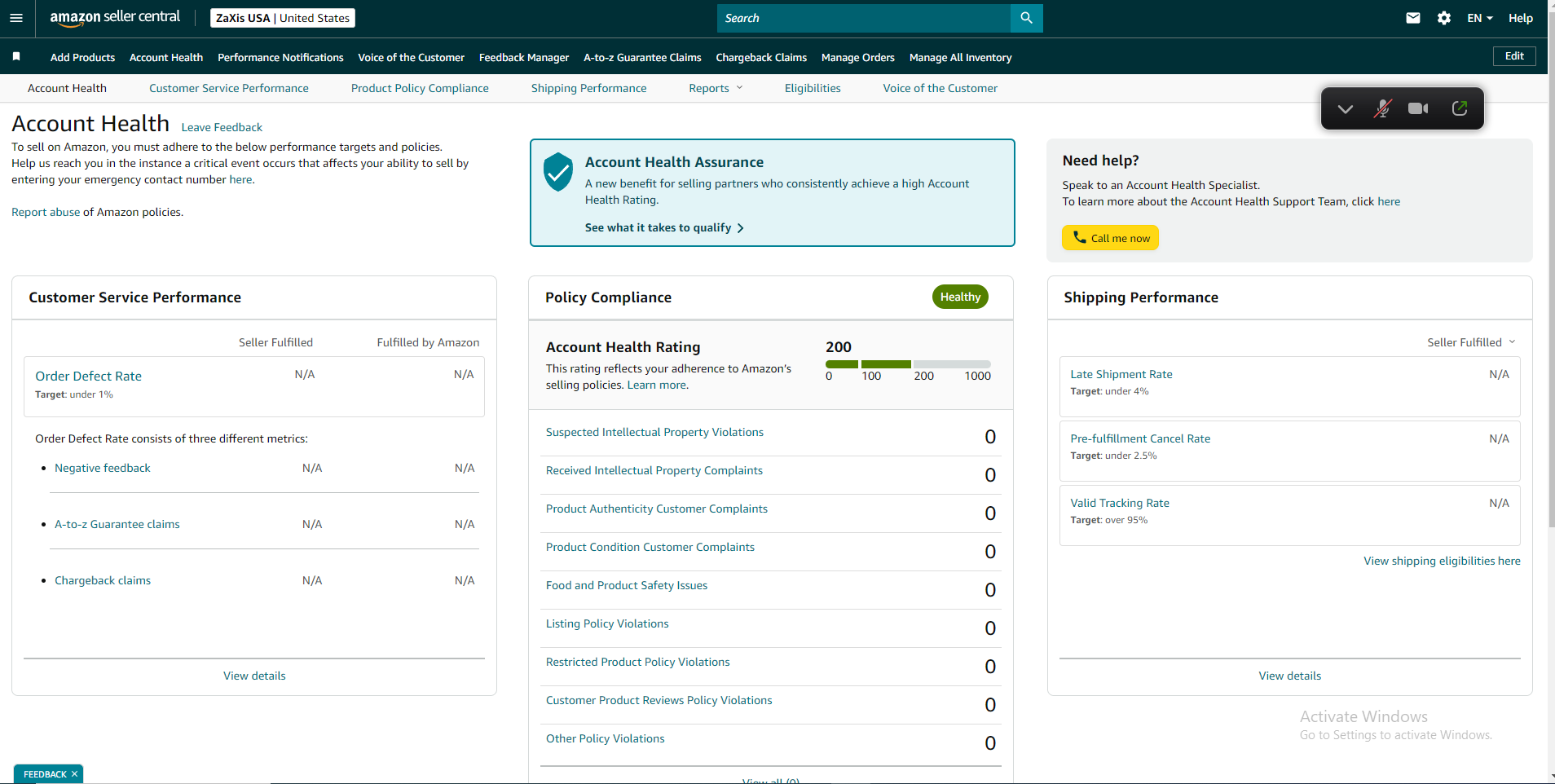This screenshot has width=1555, height=784.
Task: Open the A-to-z Guarantee claims metric link
Action: pos(117,524)
